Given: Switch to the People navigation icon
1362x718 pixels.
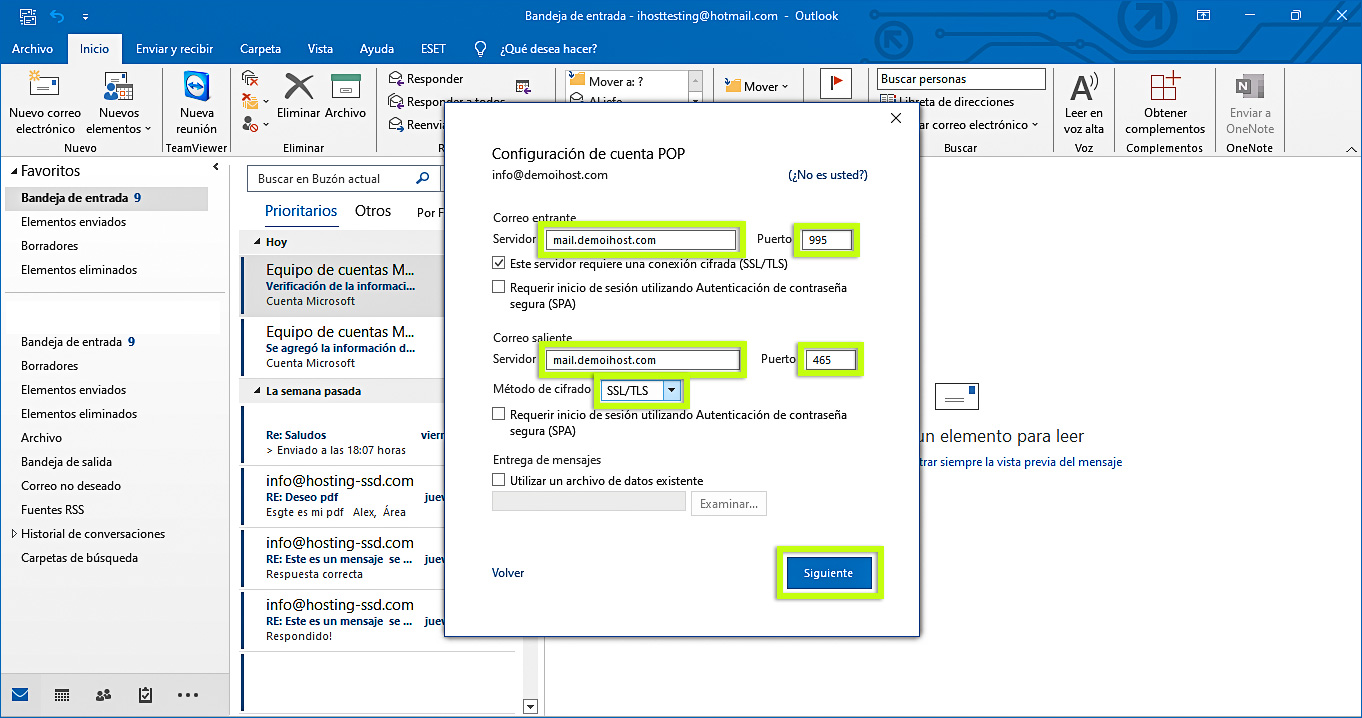Looking at the screenshot, I should click(x=103, y=695).
